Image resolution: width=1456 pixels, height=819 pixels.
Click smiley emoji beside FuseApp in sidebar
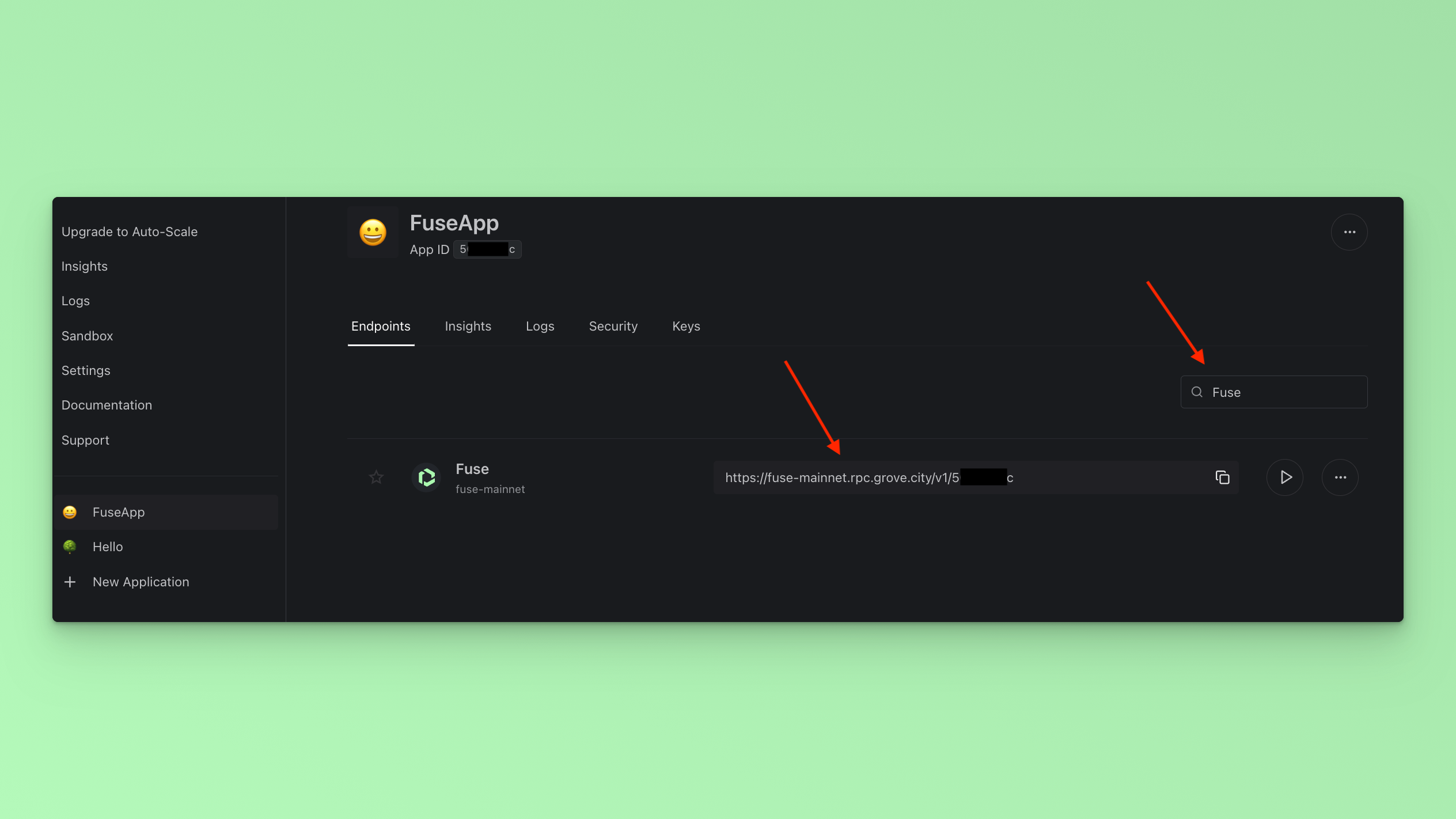pyautogui.click(x=70, y=512)
